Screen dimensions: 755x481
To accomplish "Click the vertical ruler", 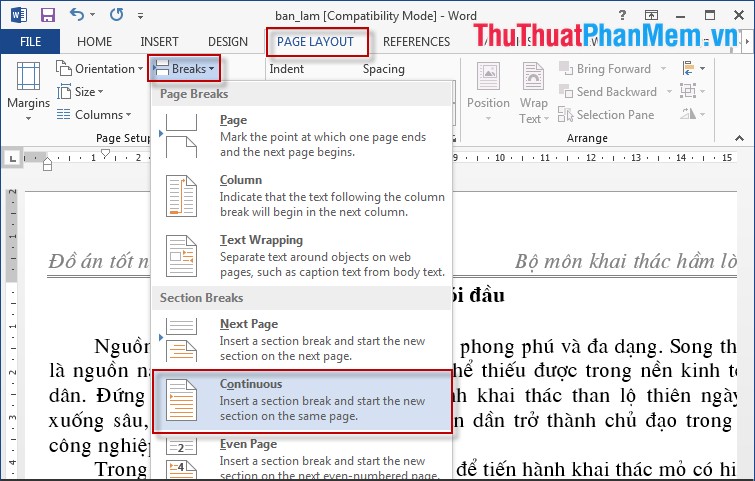I will tap(13, 332).
